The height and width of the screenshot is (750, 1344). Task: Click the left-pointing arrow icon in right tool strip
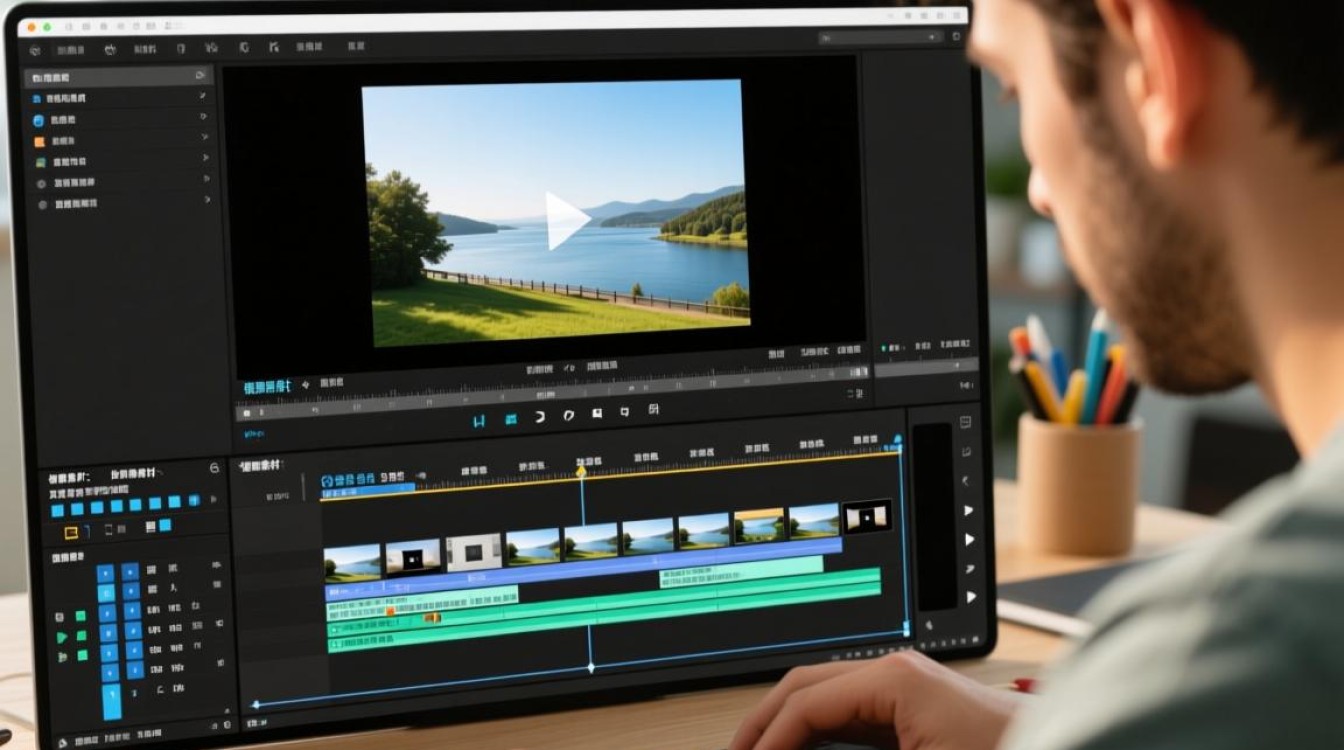click(966, 481)
